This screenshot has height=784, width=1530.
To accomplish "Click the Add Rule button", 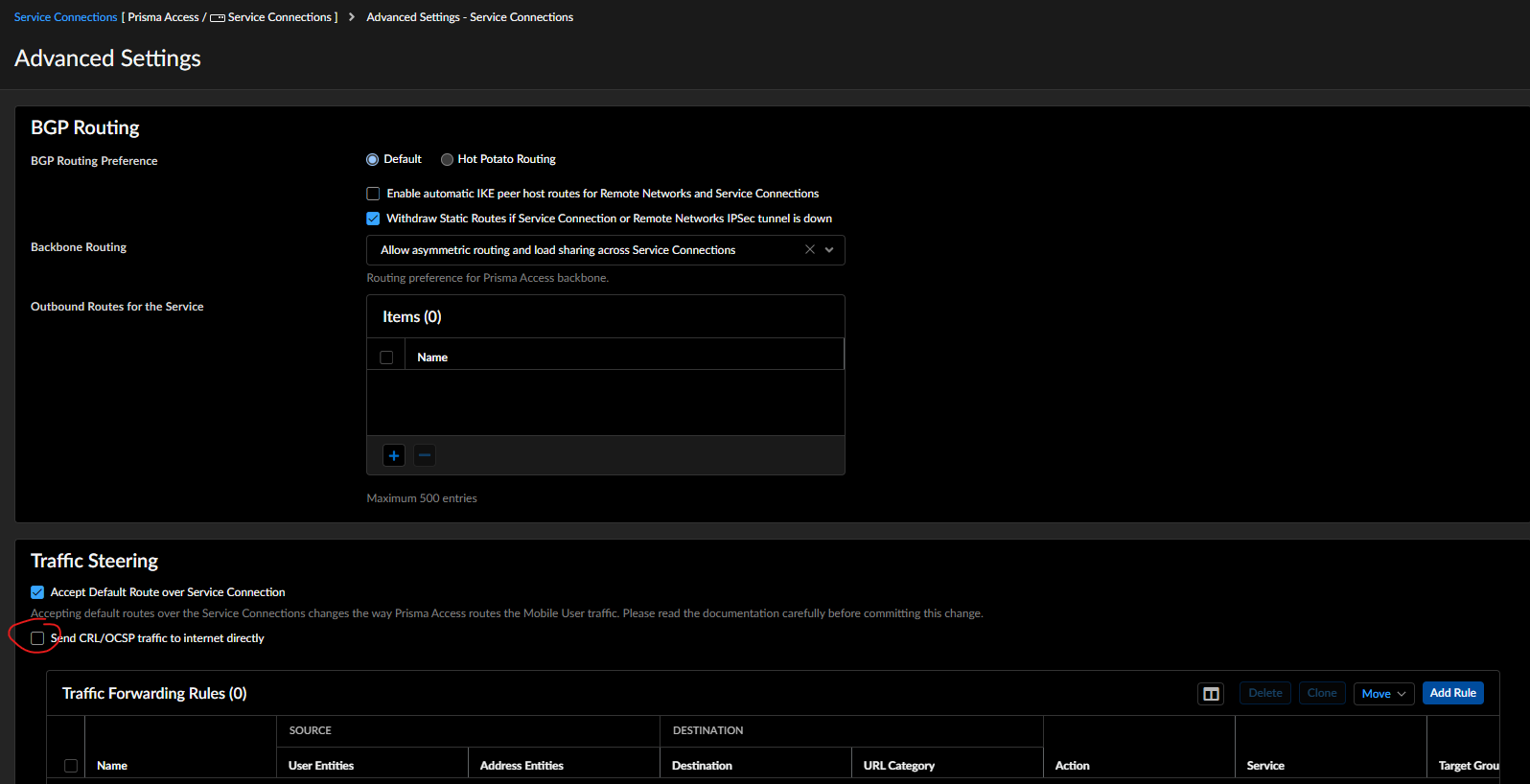I will point(1452,693).
